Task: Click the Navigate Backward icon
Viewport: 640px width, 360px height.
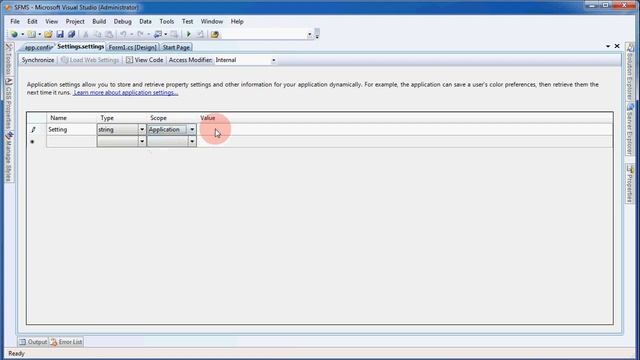Action: (158, 34)
